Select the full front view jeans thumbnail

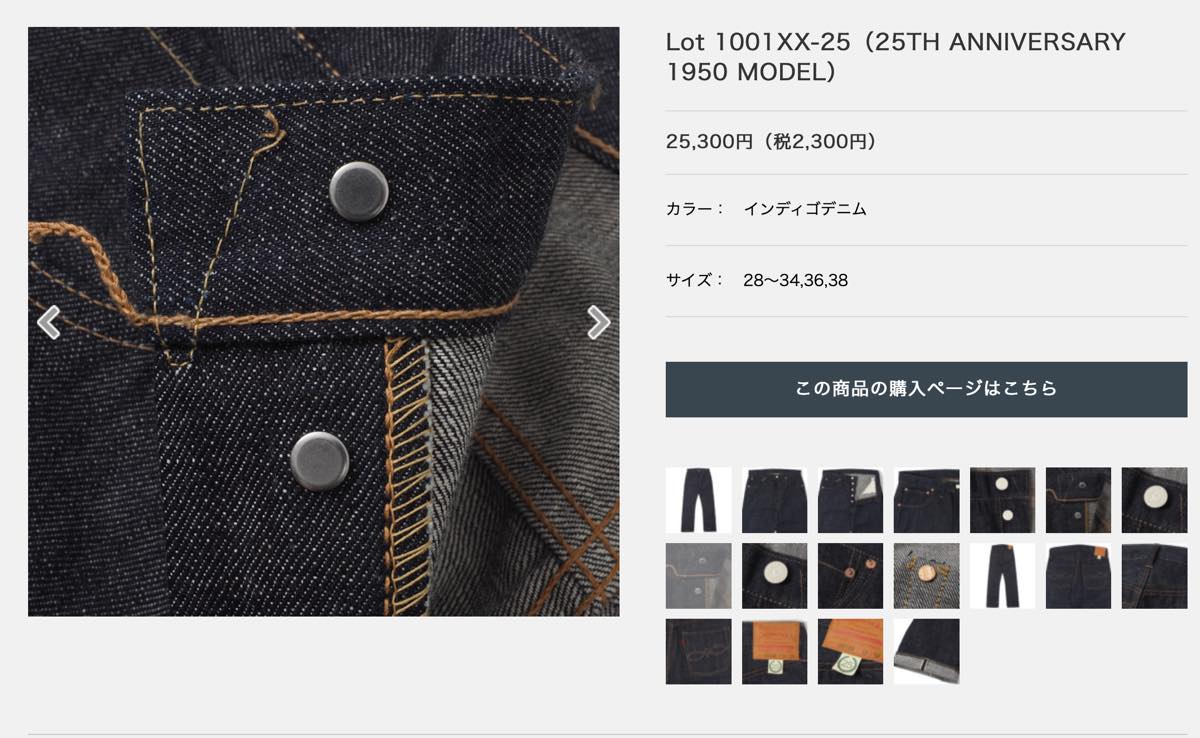698,500
